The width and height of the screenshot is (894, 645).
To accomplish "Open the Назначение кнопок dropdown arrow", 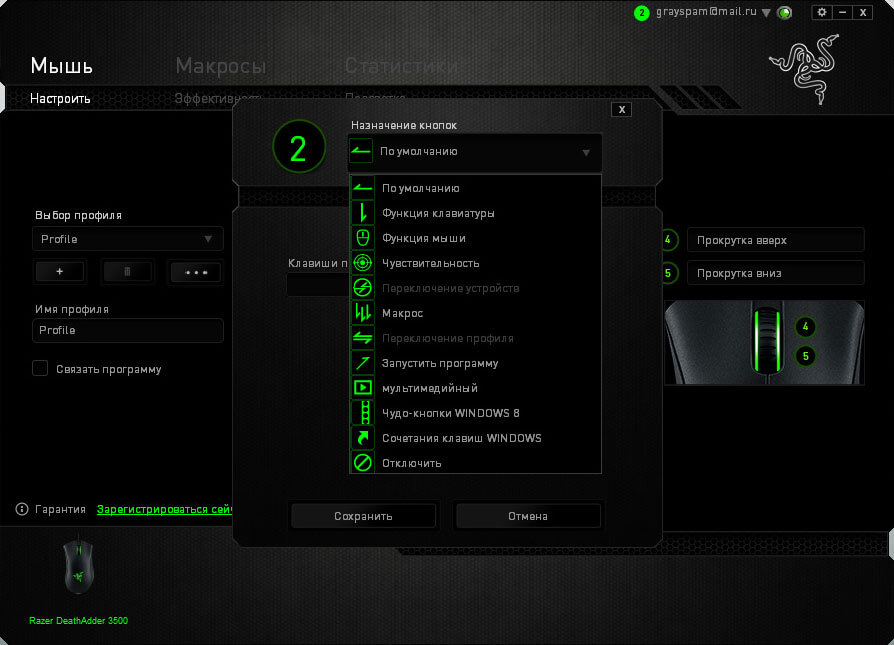I will pyautogui.click(x=586, y=153).
